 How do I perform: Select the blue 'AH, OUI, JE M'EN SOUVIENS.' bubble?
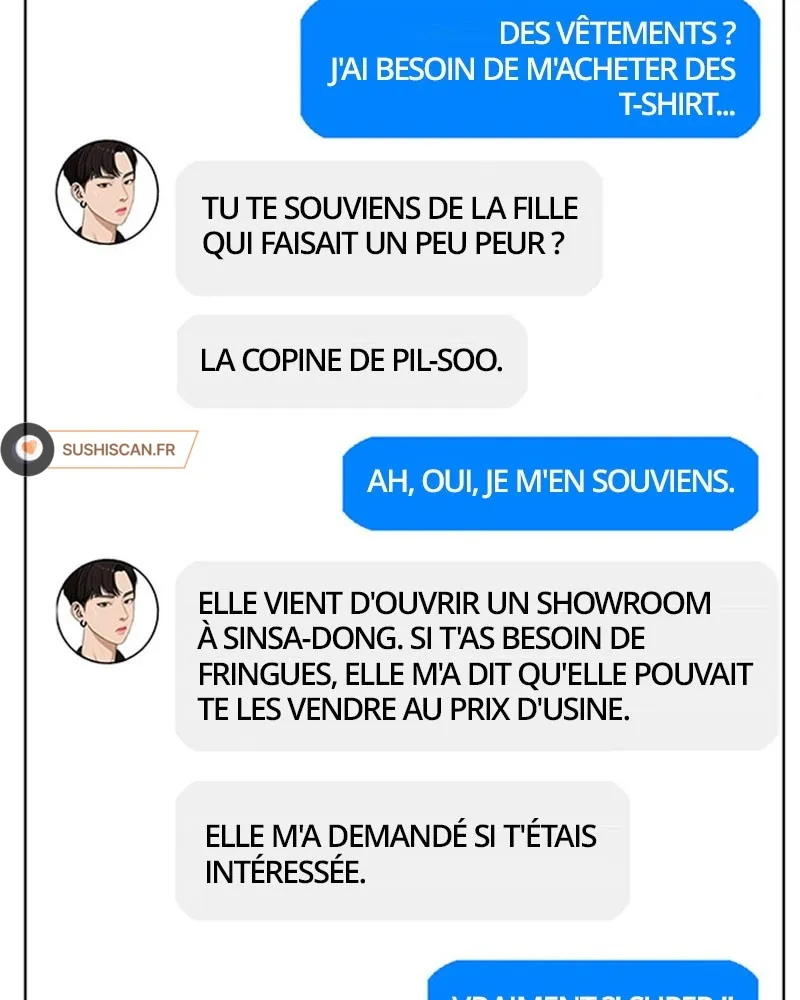click(x=551, y=483)
